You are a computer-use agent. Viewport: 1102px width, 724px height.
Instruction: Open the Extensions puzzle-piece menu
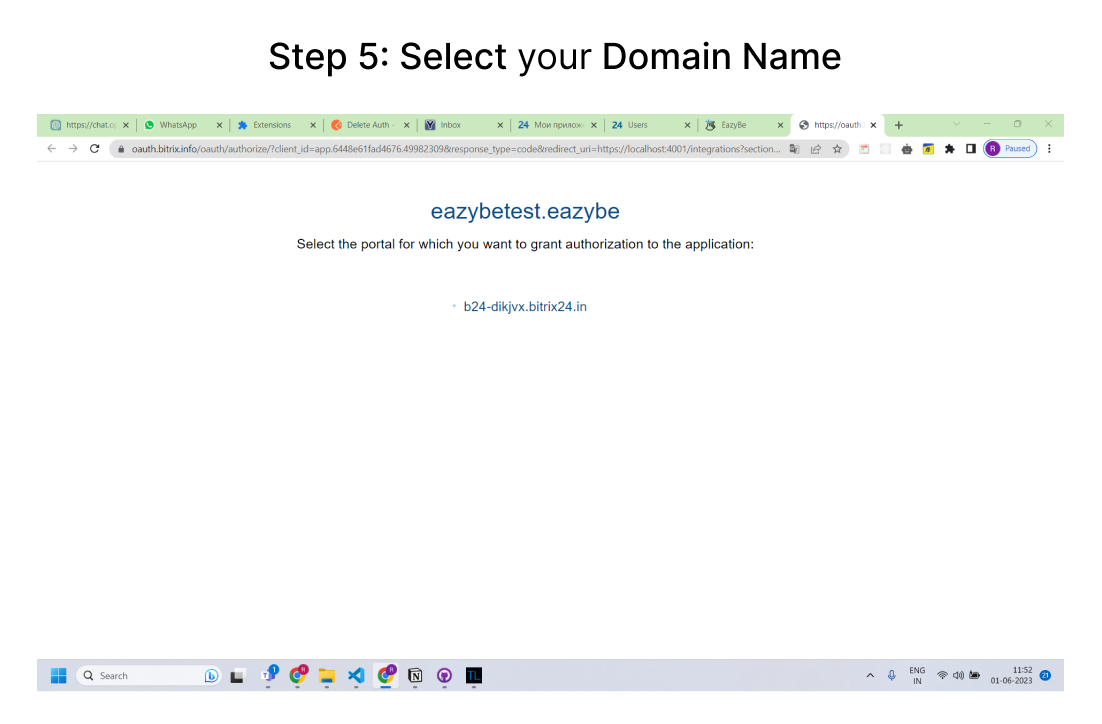tap(949, 149)
